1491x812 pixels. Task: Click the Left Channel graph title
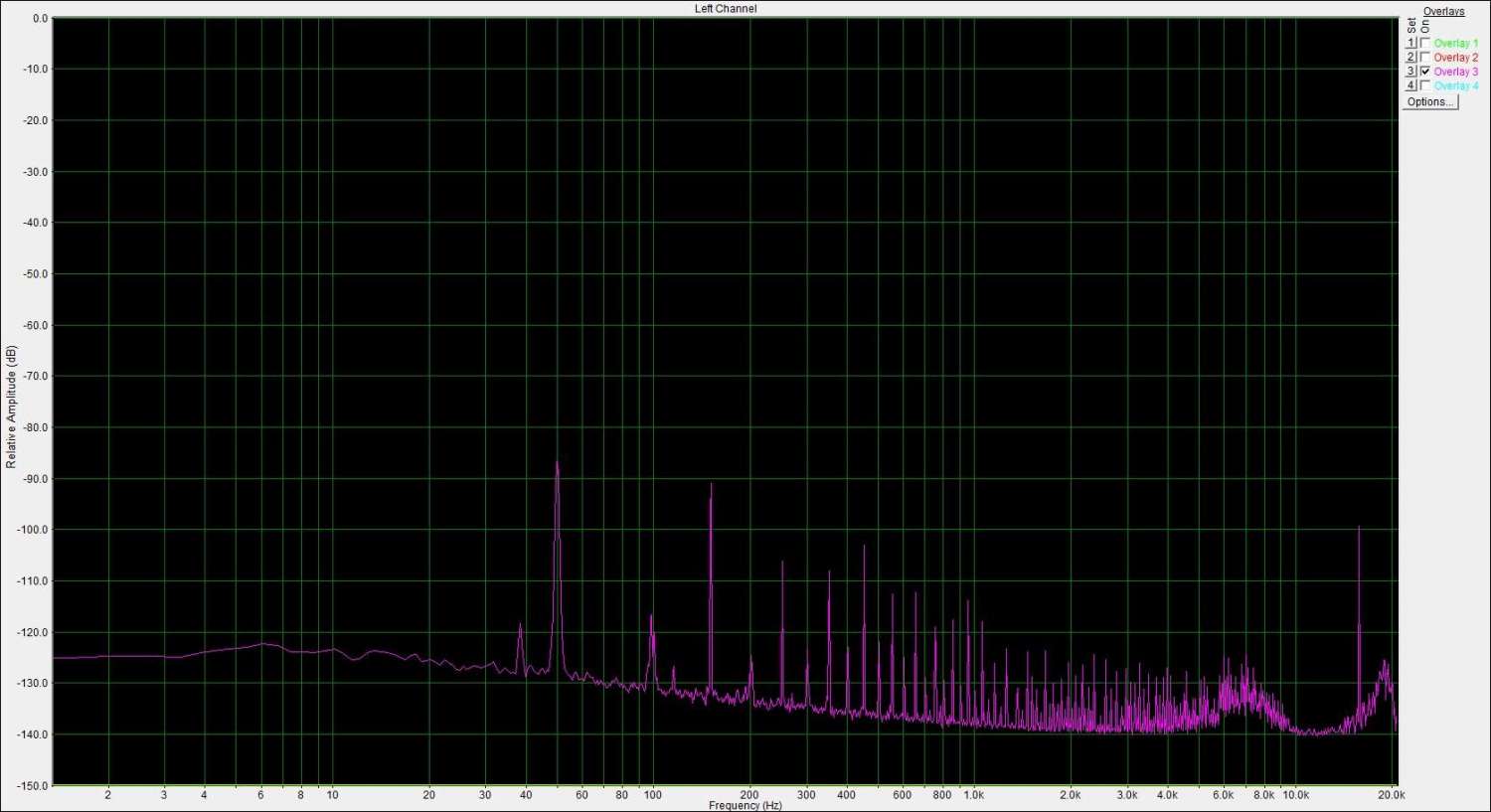(725, 9)
